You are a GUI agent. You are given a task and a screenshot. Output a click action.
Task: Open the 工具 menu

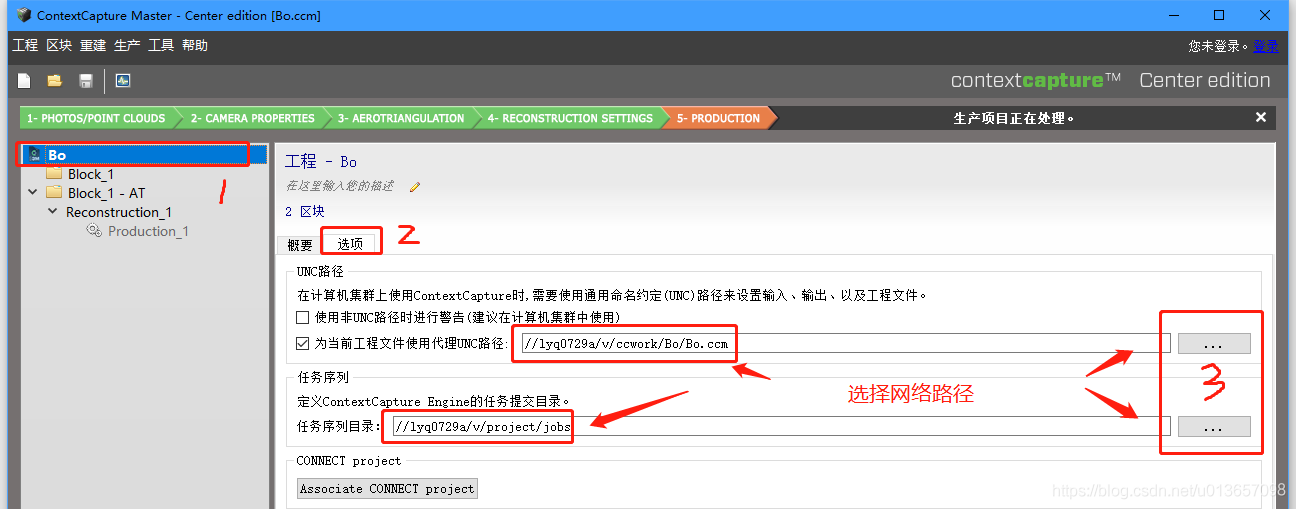(161, 45)
